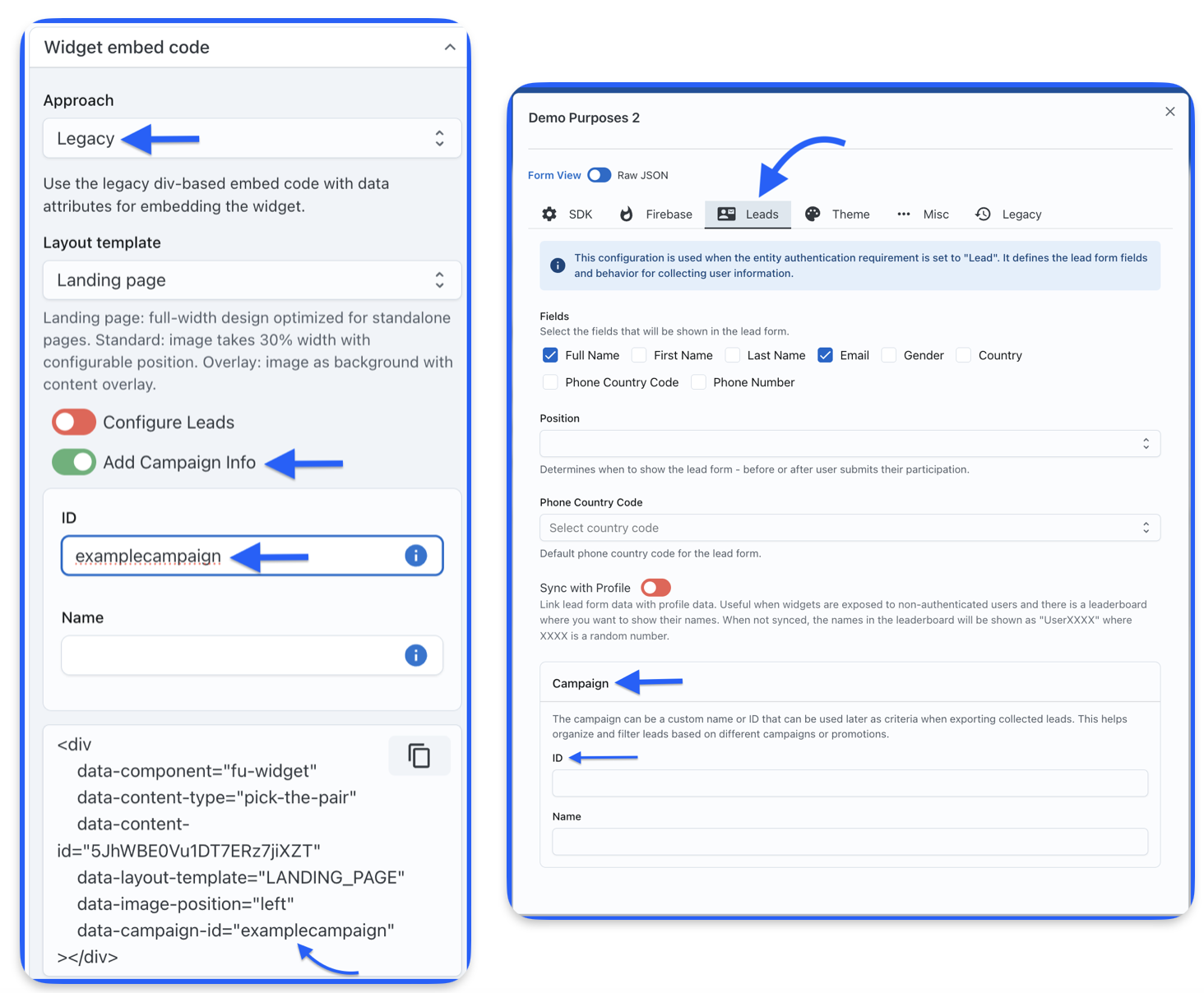This screenshot has height=993, width=1204.
Task: Click the info icon in campaign ID field
Action: (x=416, y=556)
